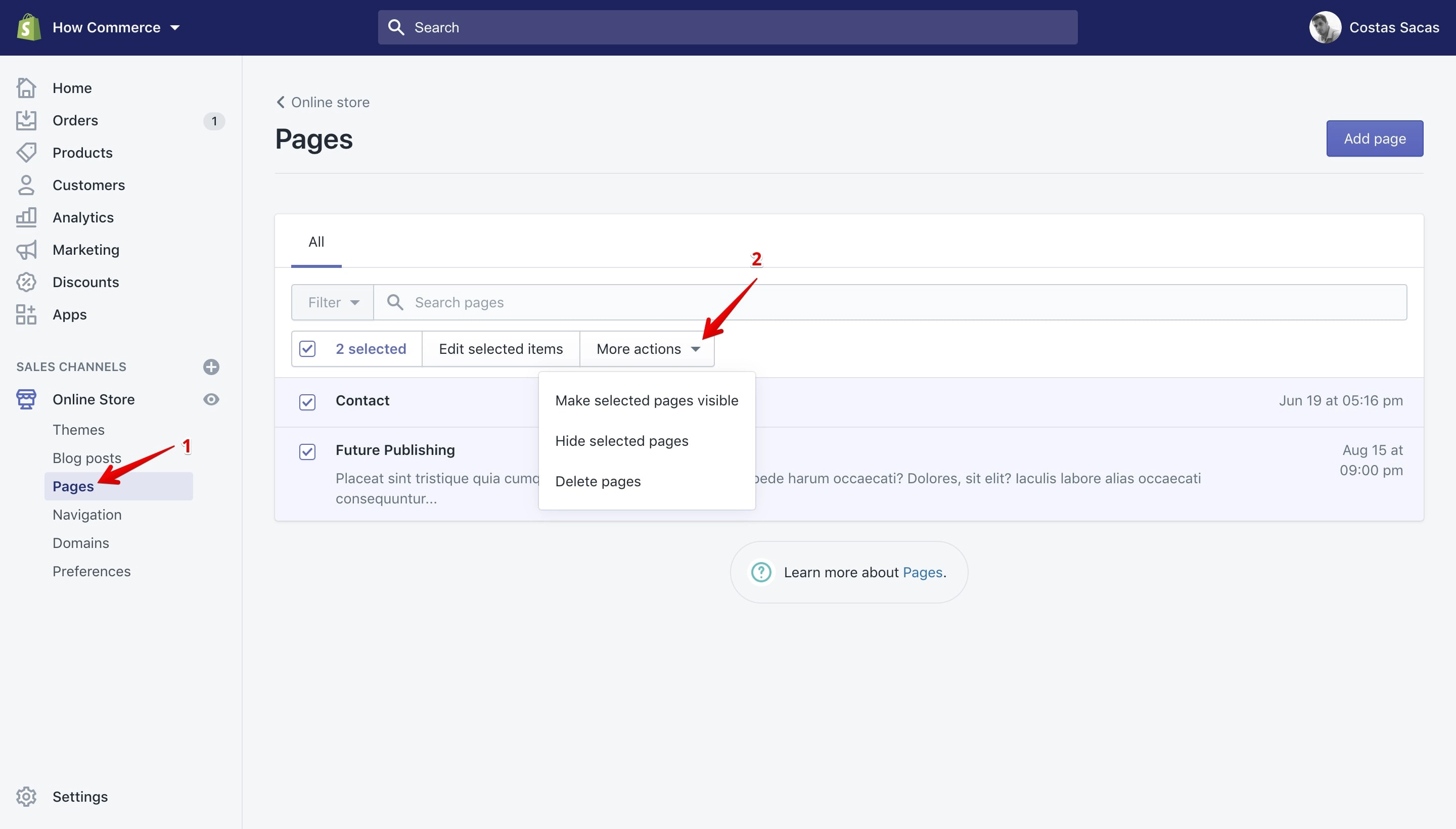Choose Make selected pages visible
This screenshot has width=1456, height=829.
click(x=647, y=400)
